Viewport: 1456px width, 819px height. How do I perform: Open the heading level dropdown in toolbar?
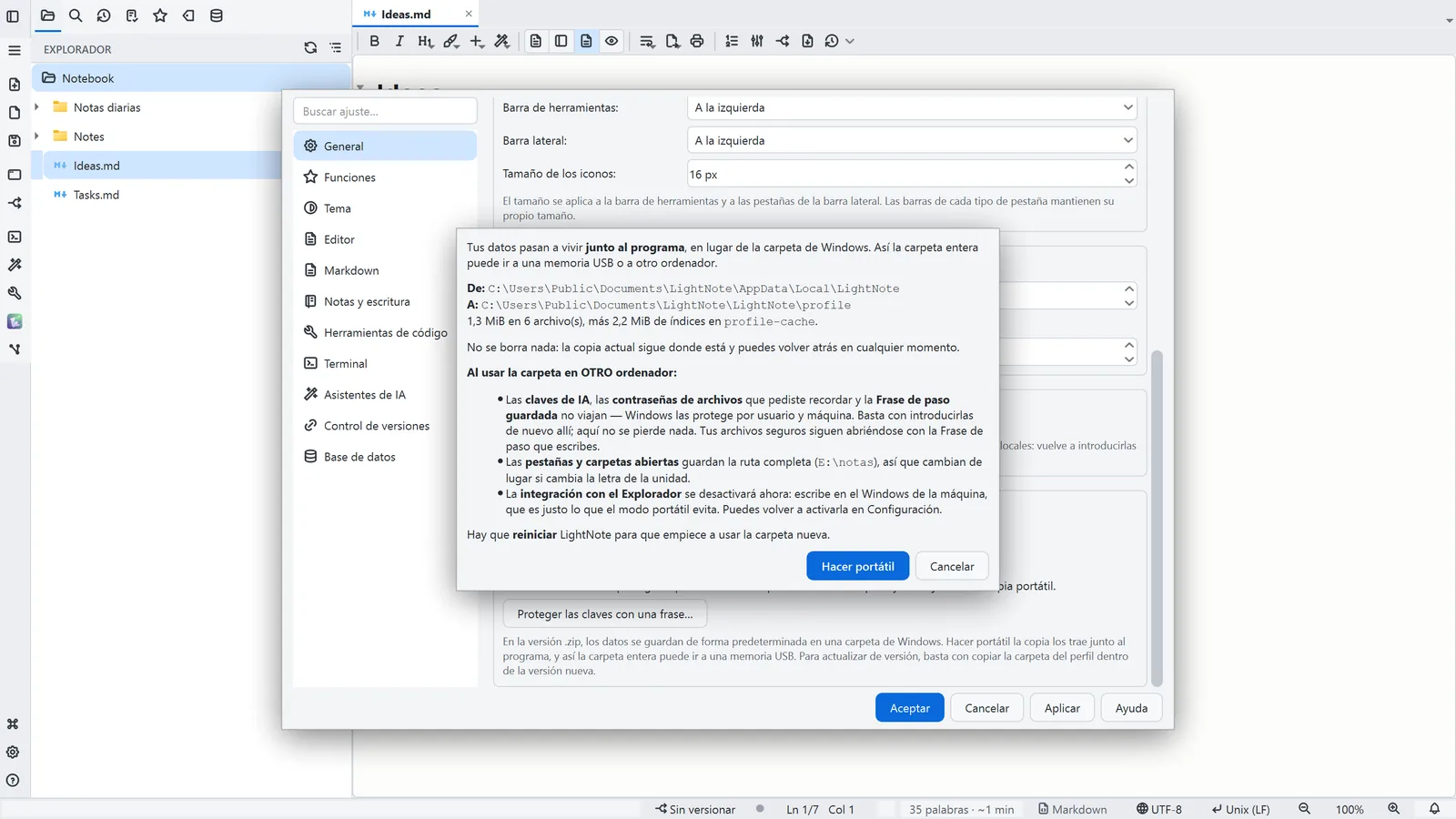[425, 41]
